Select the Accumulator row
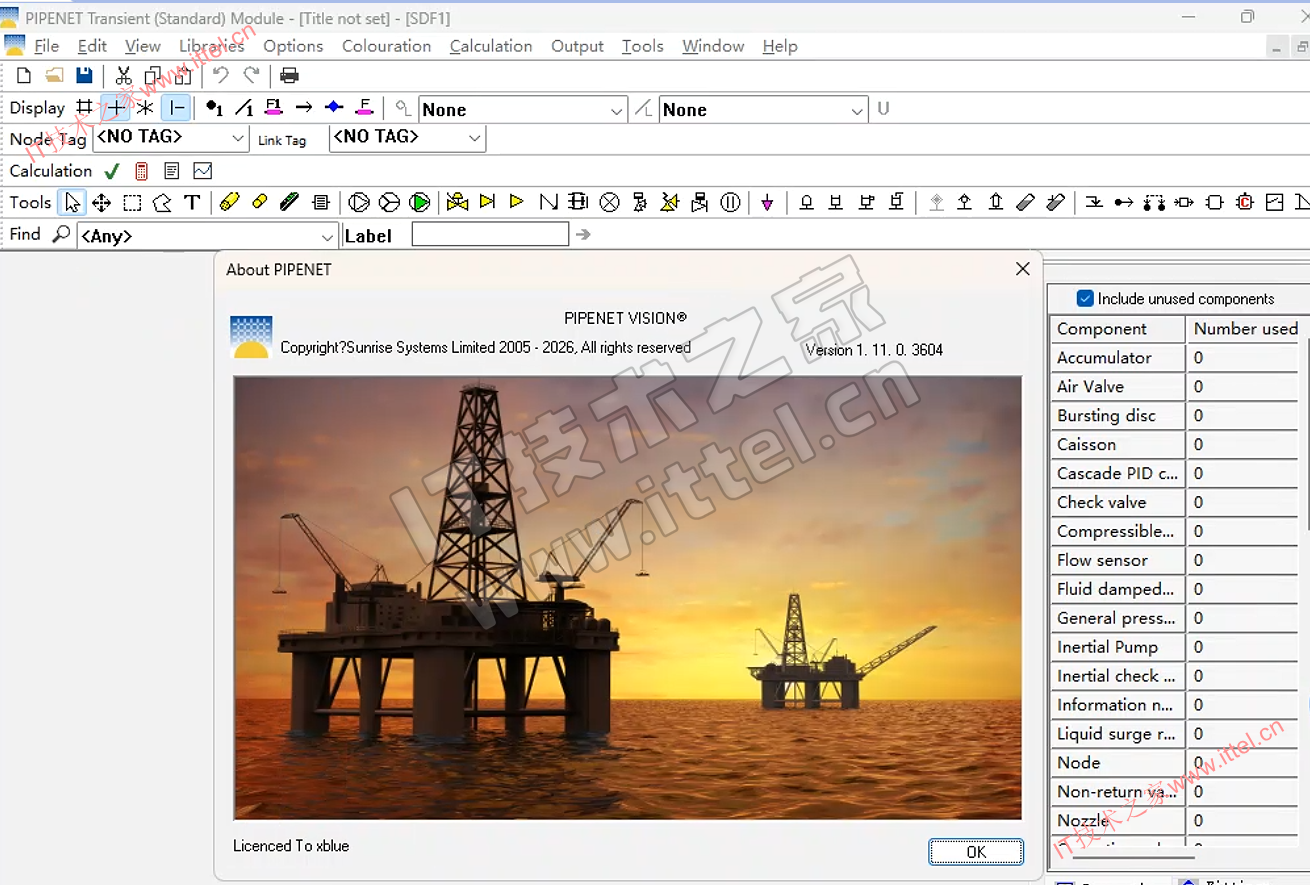This screenshot has width=1310, height=885. point(1175,358)
